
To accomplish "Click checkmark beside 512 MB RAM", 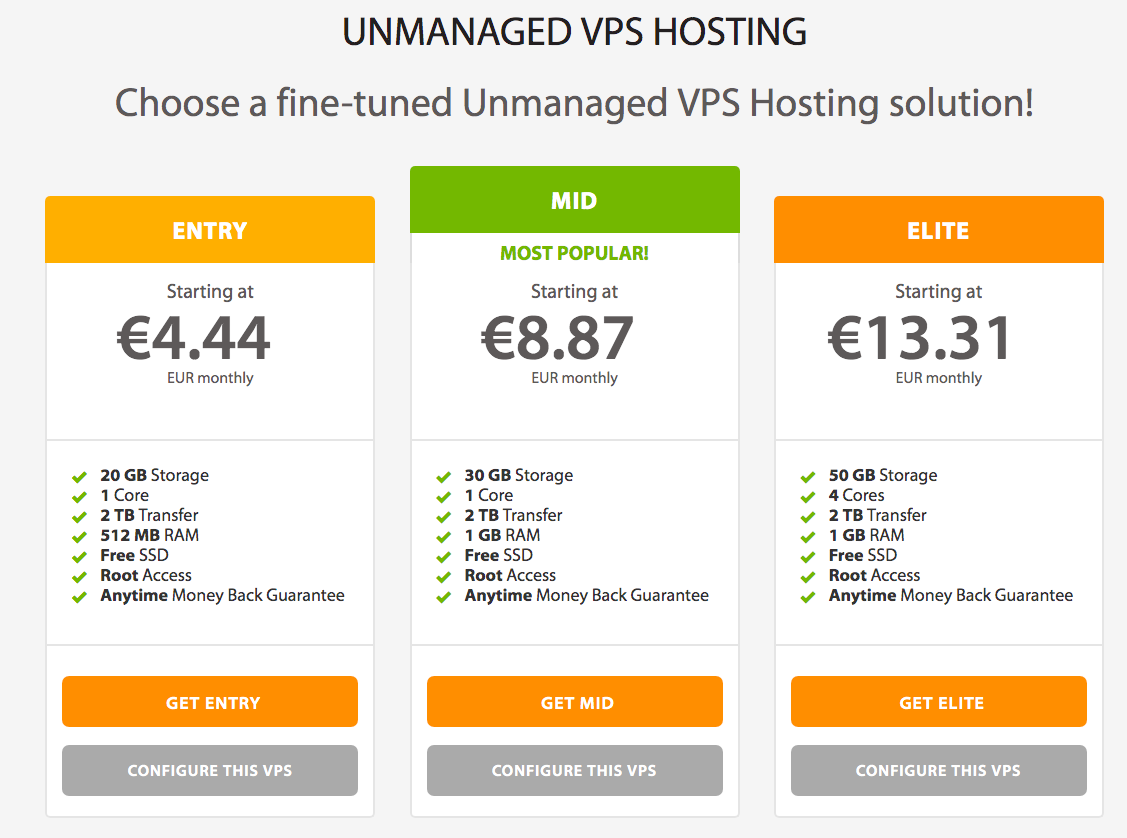I will tap(79, 537).
